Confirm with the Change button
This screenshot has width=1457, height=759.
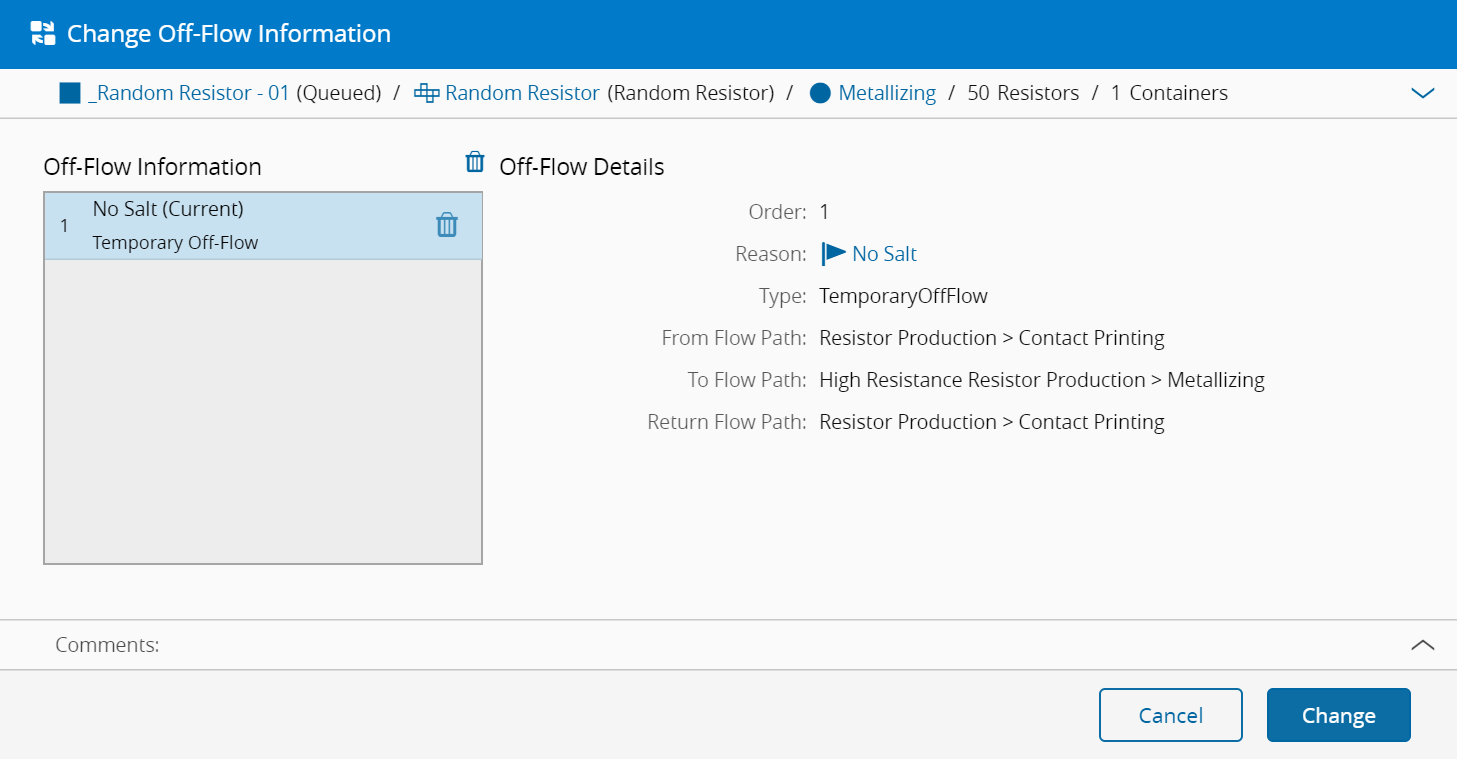pyautogui.click(x=1338, y=715)
